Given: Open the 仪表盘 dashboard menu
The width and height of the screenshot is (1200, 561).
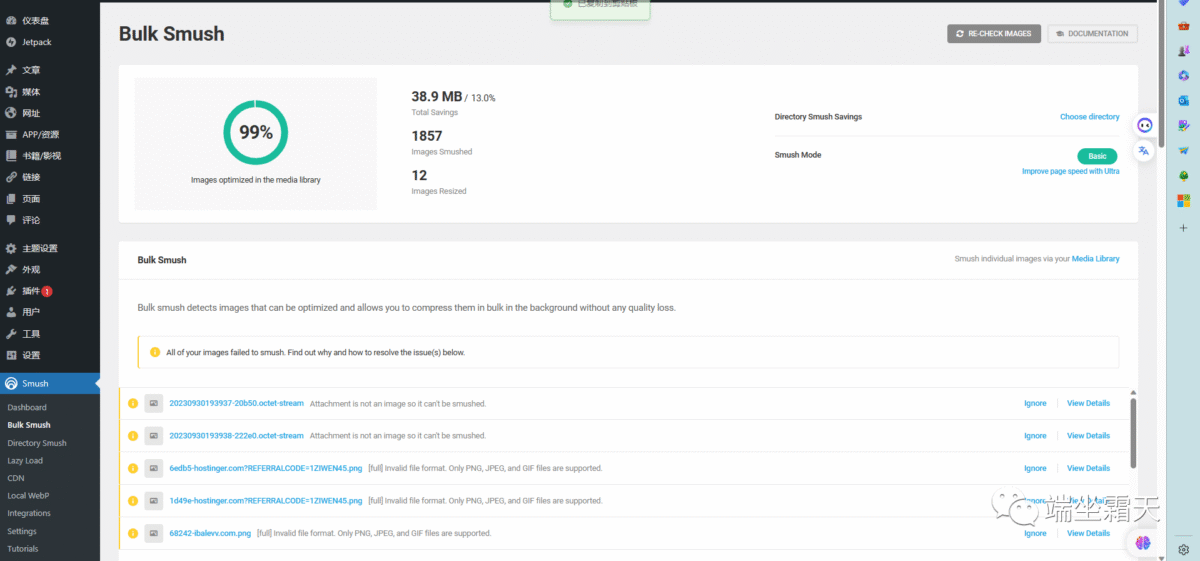Looking at the screenshot, I should (35, 20).
